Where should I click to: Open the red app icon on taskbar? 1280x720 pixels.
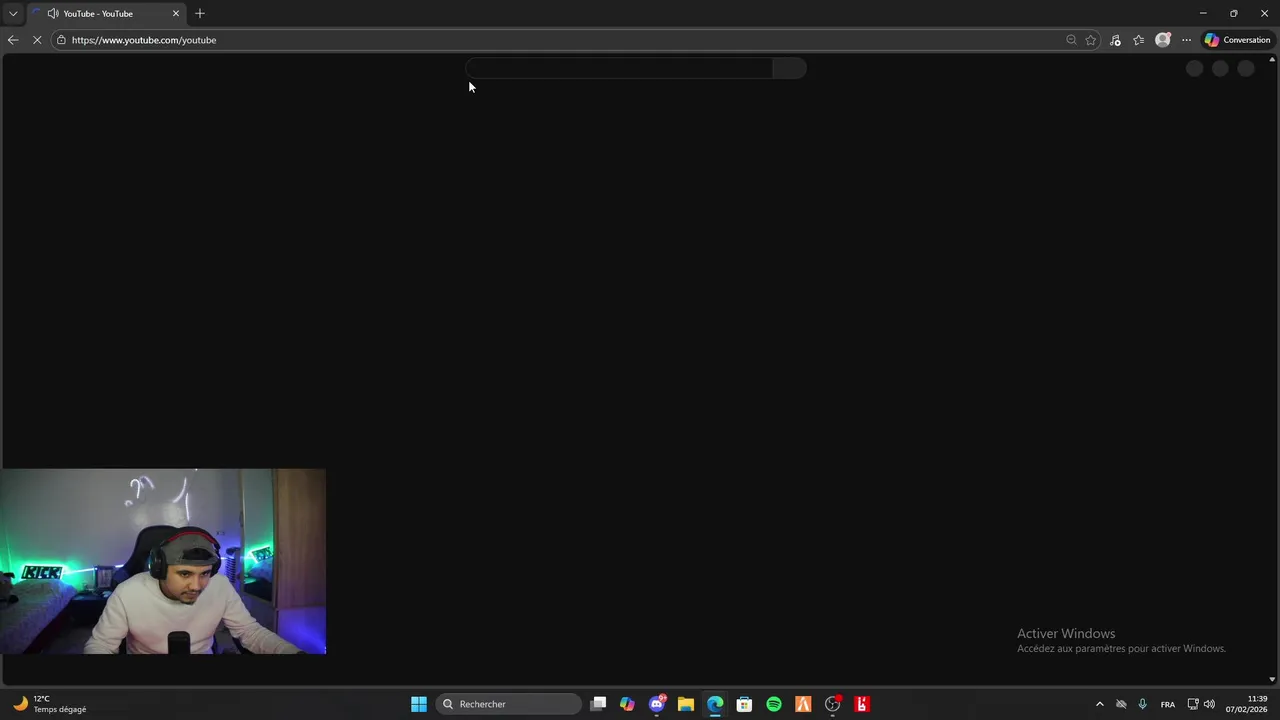(862, 704)
